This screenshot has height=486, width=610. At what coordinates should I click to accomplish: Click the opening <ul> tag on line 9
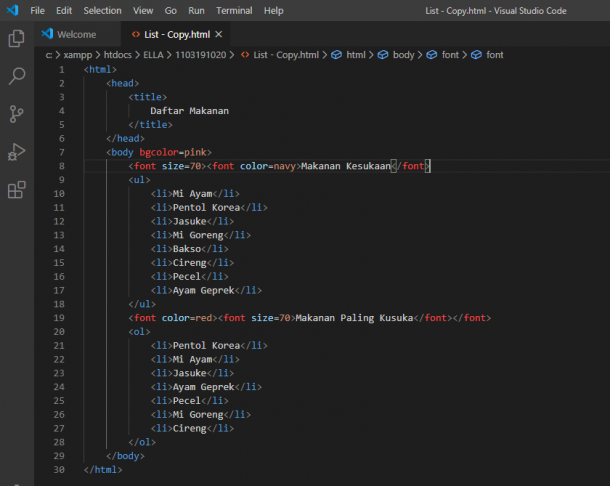pyautogui.click(x=139, y=180)
